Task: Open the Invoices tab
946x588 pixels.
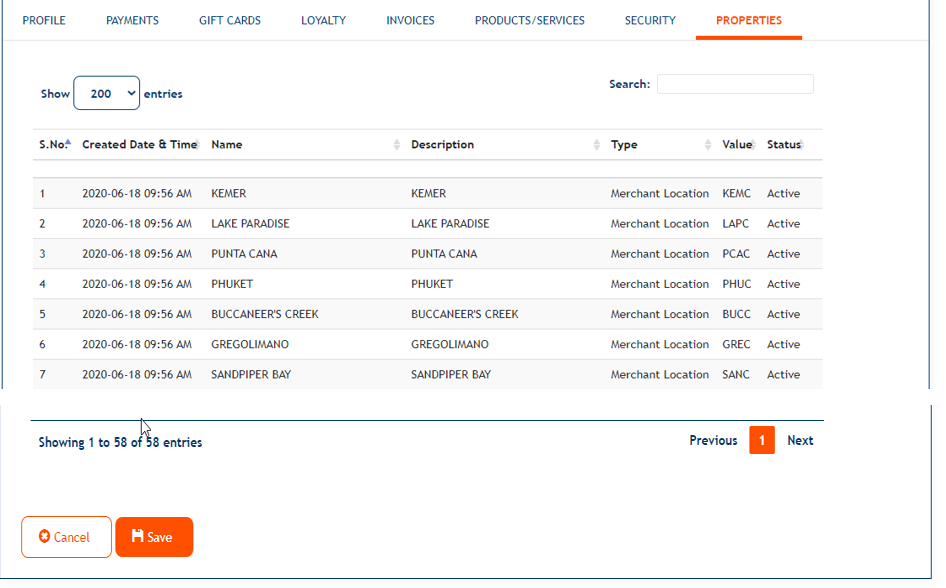Action: click(x=410, y=20)
